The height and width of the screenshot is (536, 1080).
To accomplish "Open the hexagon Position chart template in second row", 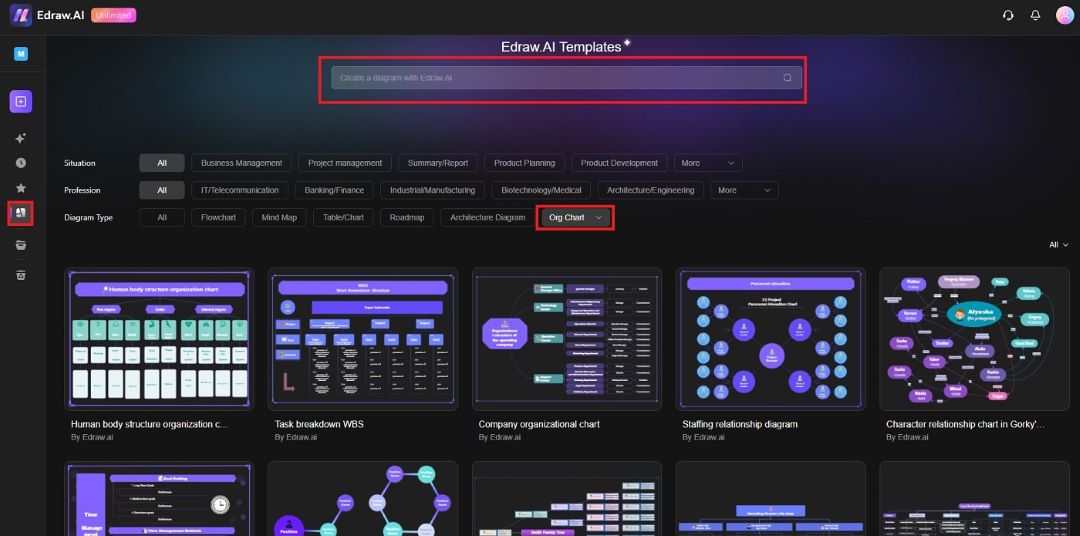I will coord(363,499).
